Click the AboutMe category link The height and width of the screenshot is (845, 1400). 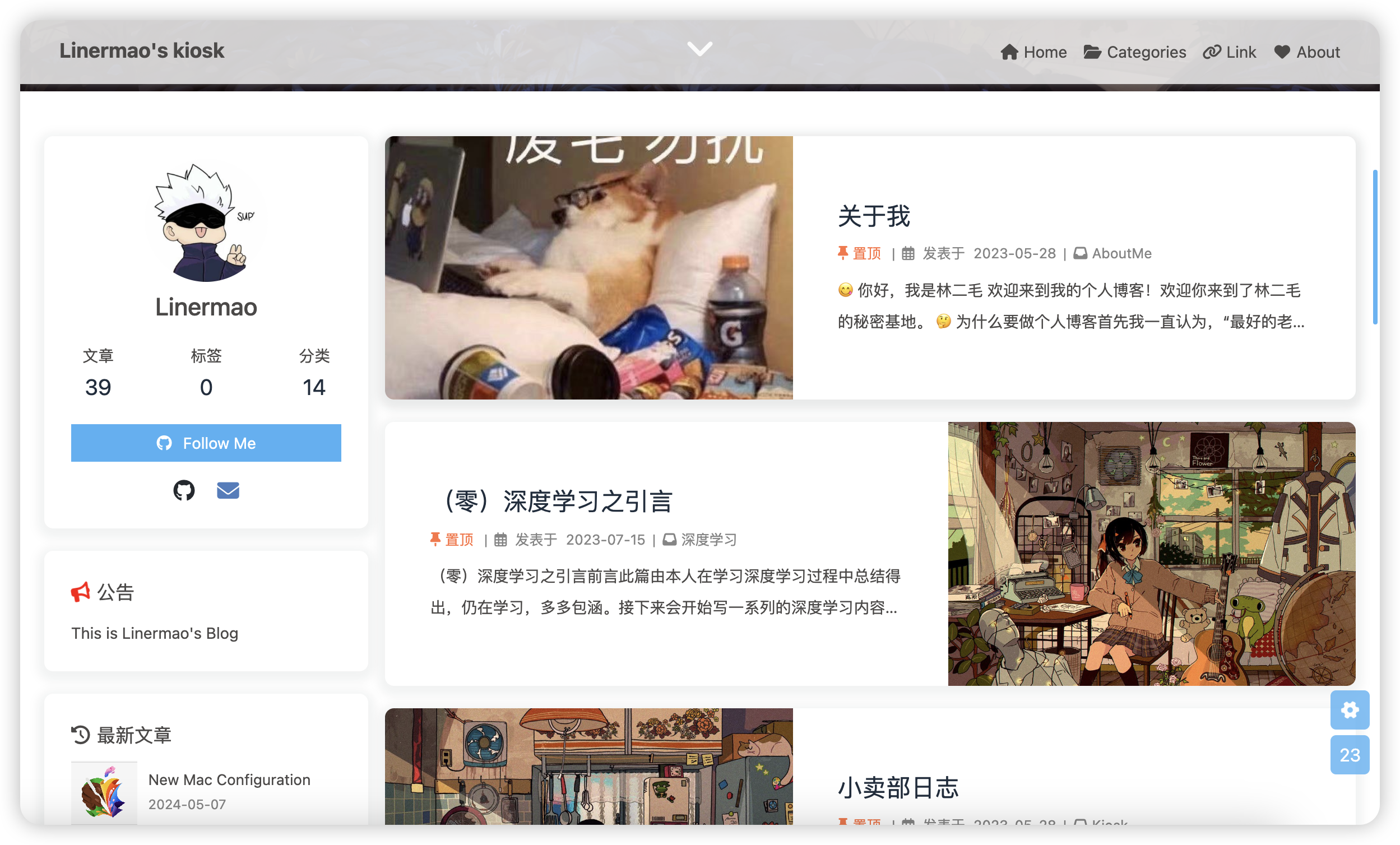coord(1121,253)
